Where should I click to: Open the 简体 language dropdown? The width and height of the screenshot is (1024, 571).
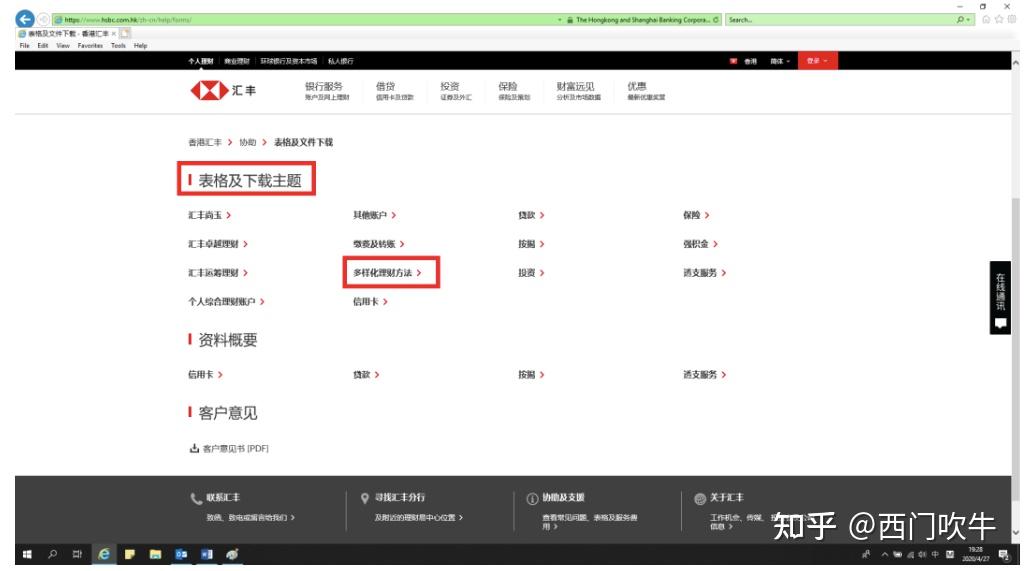click(780, 61)
